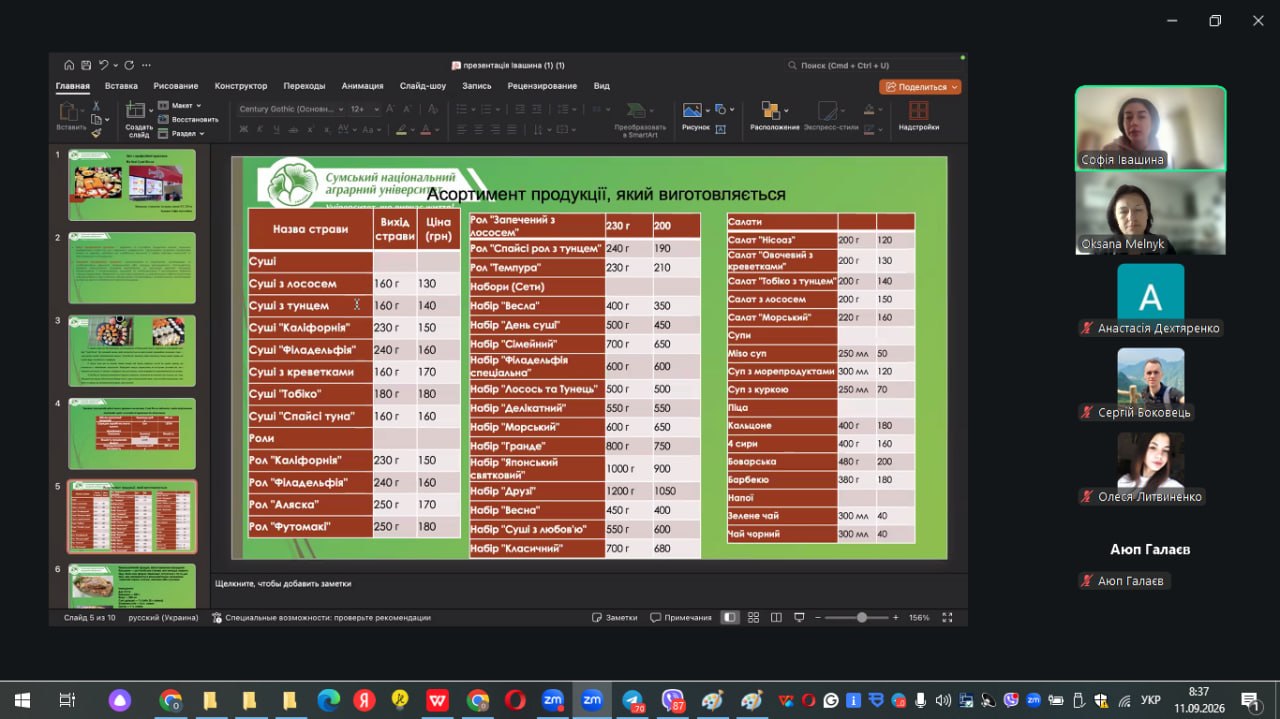This screenshot has width=1280, height=719.
Task: Toggle the Заметки notes pane
Action: pyautogui.click(x=614, y=617)
